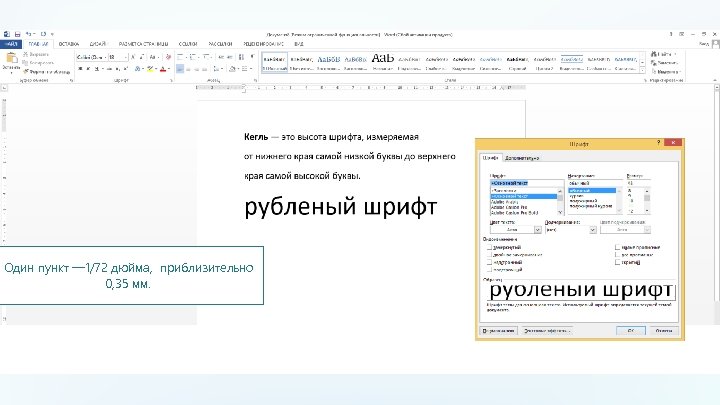Click the Multilevel list icon
The height and width of the screenshot is (405, 720).
coord(206,57)
